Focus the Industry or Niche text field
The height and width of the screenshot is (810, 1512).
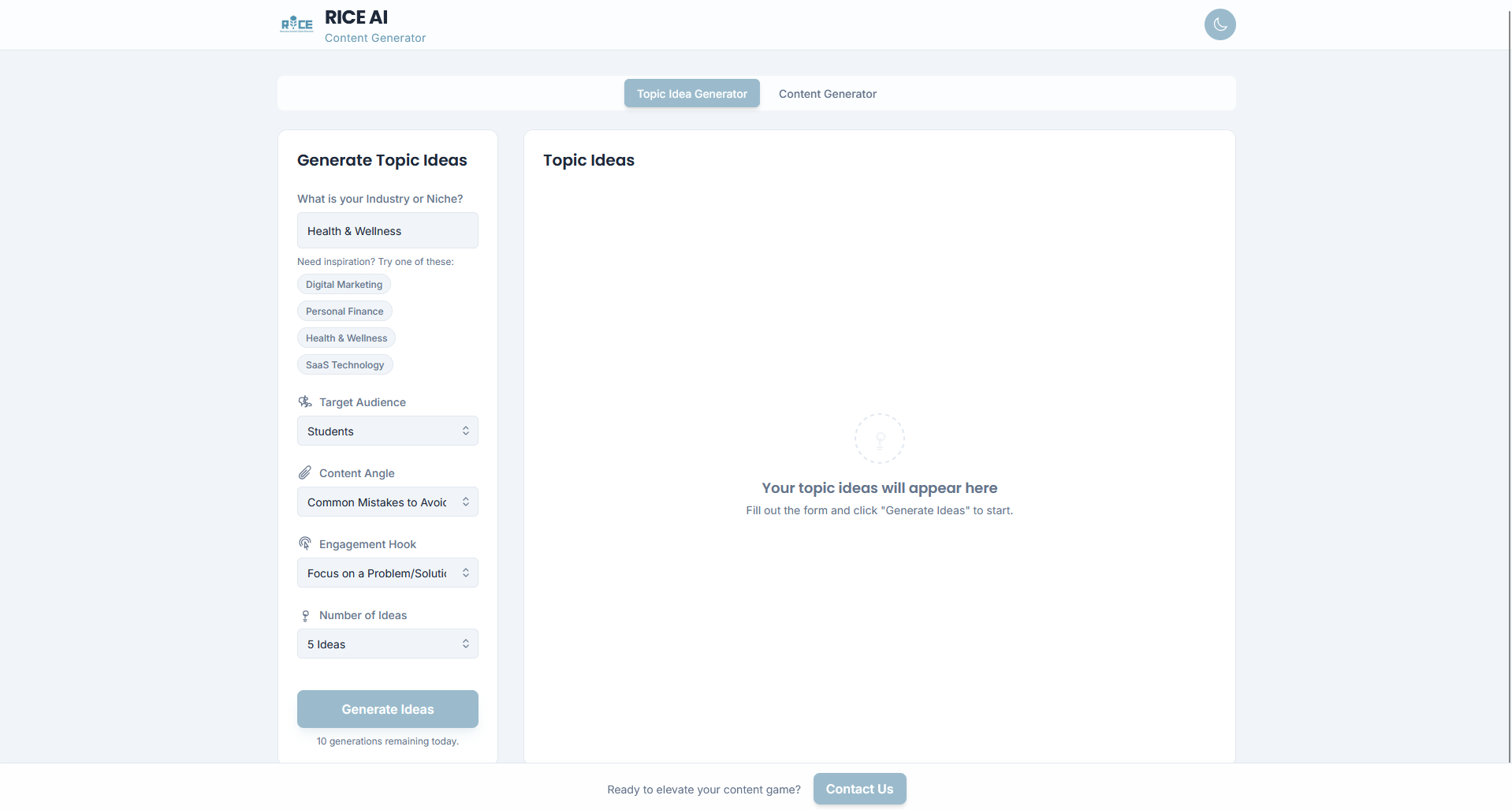click(387, 231)
